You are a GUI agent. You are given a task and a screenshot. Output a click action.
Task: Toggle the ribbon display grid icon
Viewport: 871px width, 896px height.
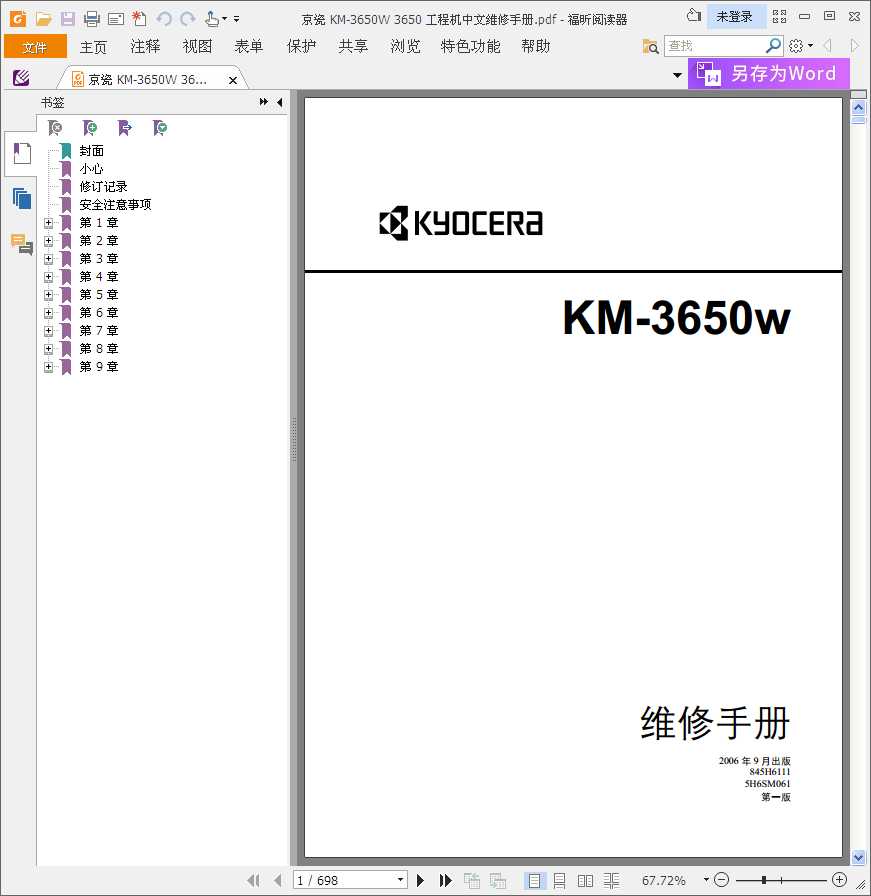(x=780, y=17)
